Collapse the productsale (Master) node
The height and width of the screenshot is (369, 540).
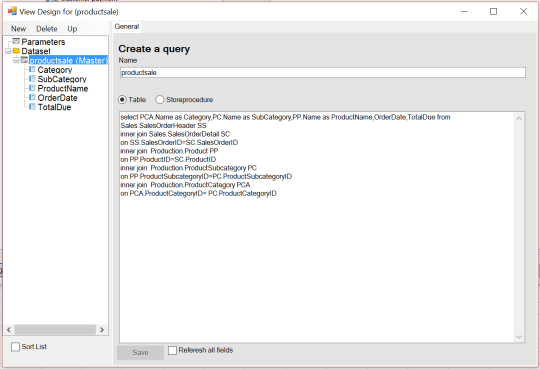(16, 60)
